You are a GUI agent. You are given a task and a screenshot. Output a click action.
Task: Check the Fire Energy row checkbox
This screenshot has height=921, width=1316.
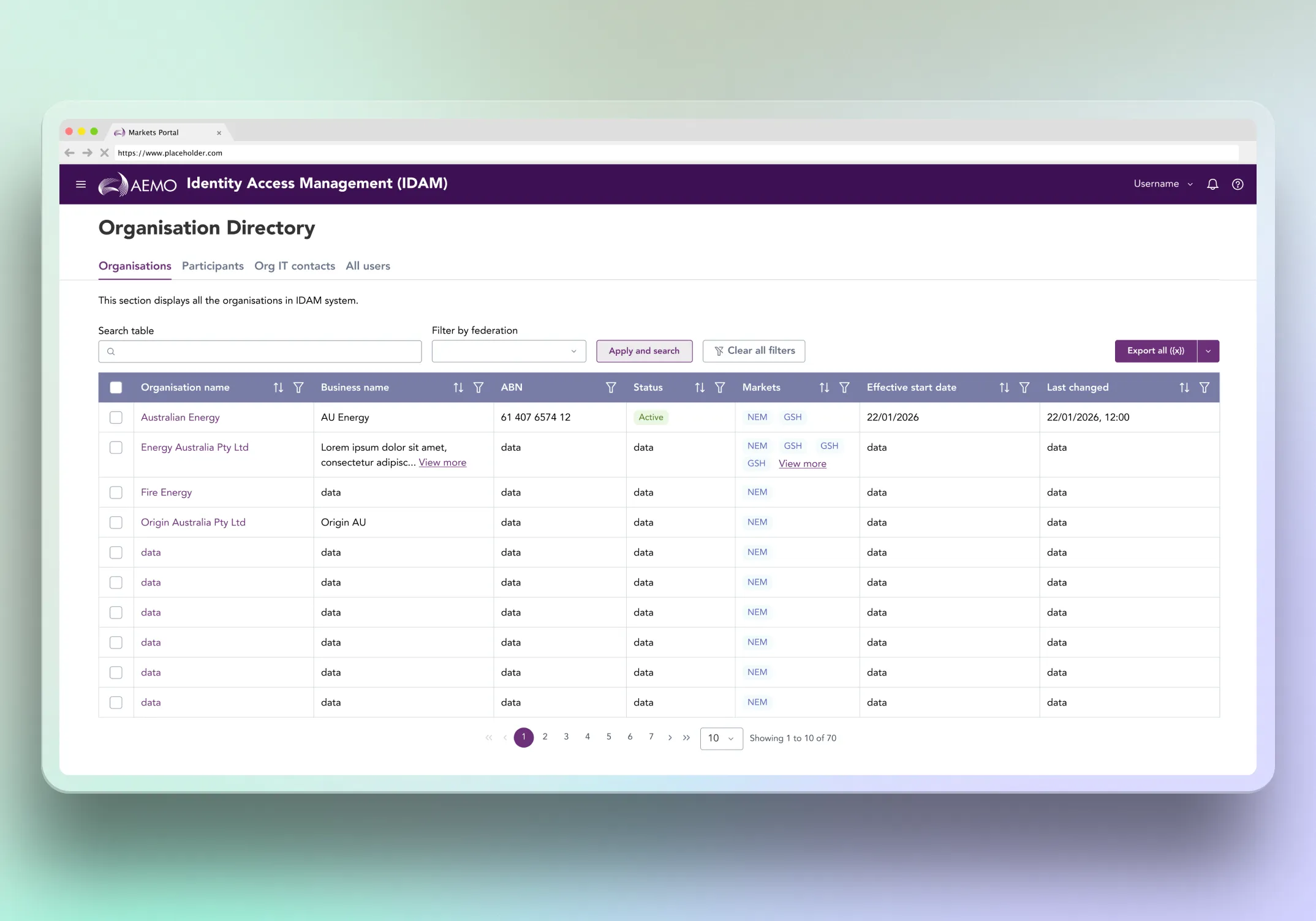[x=116, y=492]
